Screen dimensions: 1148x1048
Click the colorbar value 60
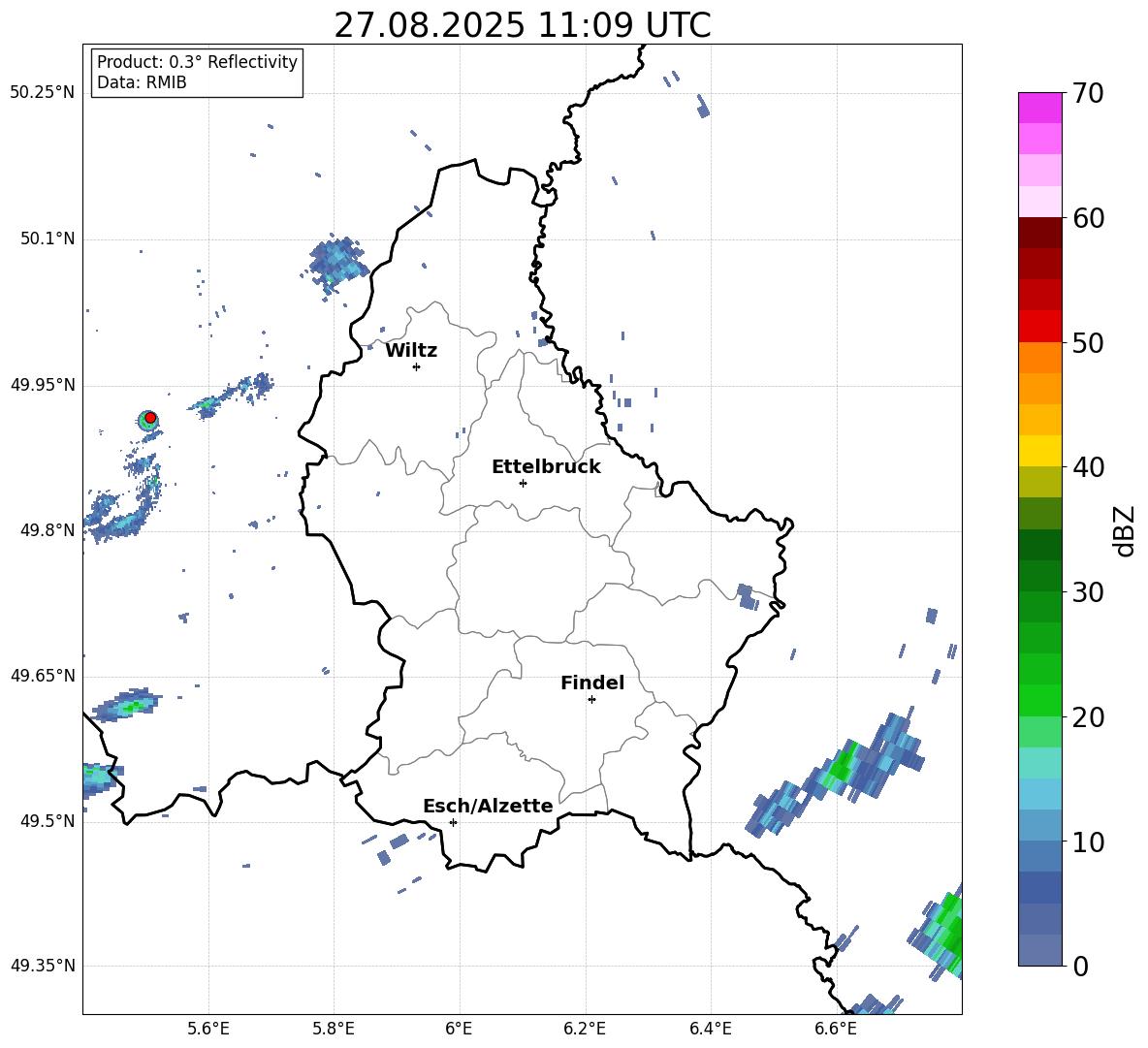coord(1089,218)
